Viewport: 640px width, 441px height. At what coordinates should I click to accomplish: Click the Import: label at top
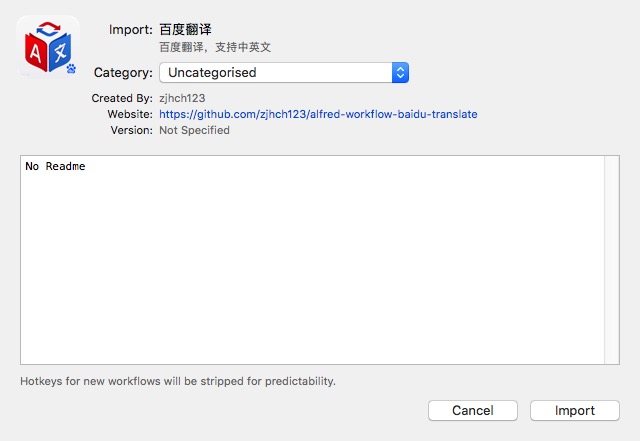pyautogui.click(x=131, y=29)
